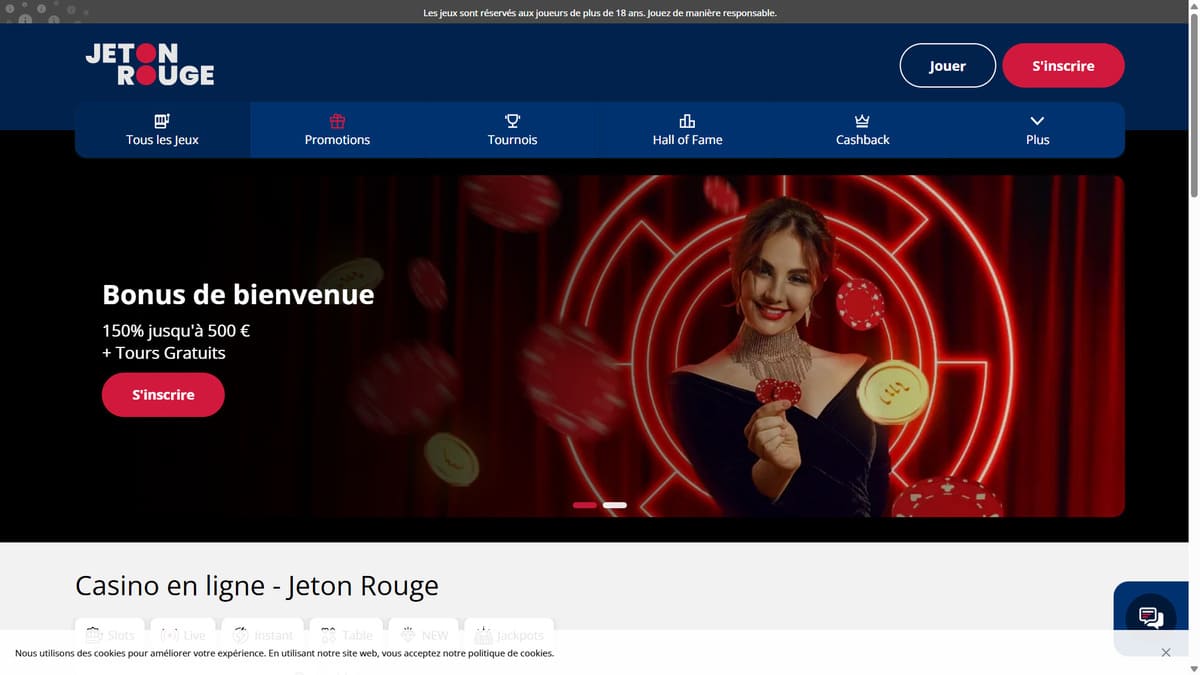Click the 18+ responsible gaming notice
The image size is (1200, 675).
600,13
